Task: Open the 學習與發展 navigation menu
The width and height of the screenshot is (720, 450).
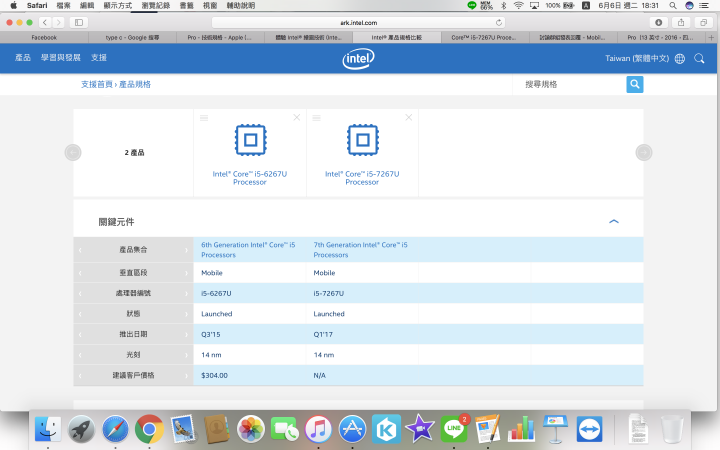Action: (x=61, y=57)
